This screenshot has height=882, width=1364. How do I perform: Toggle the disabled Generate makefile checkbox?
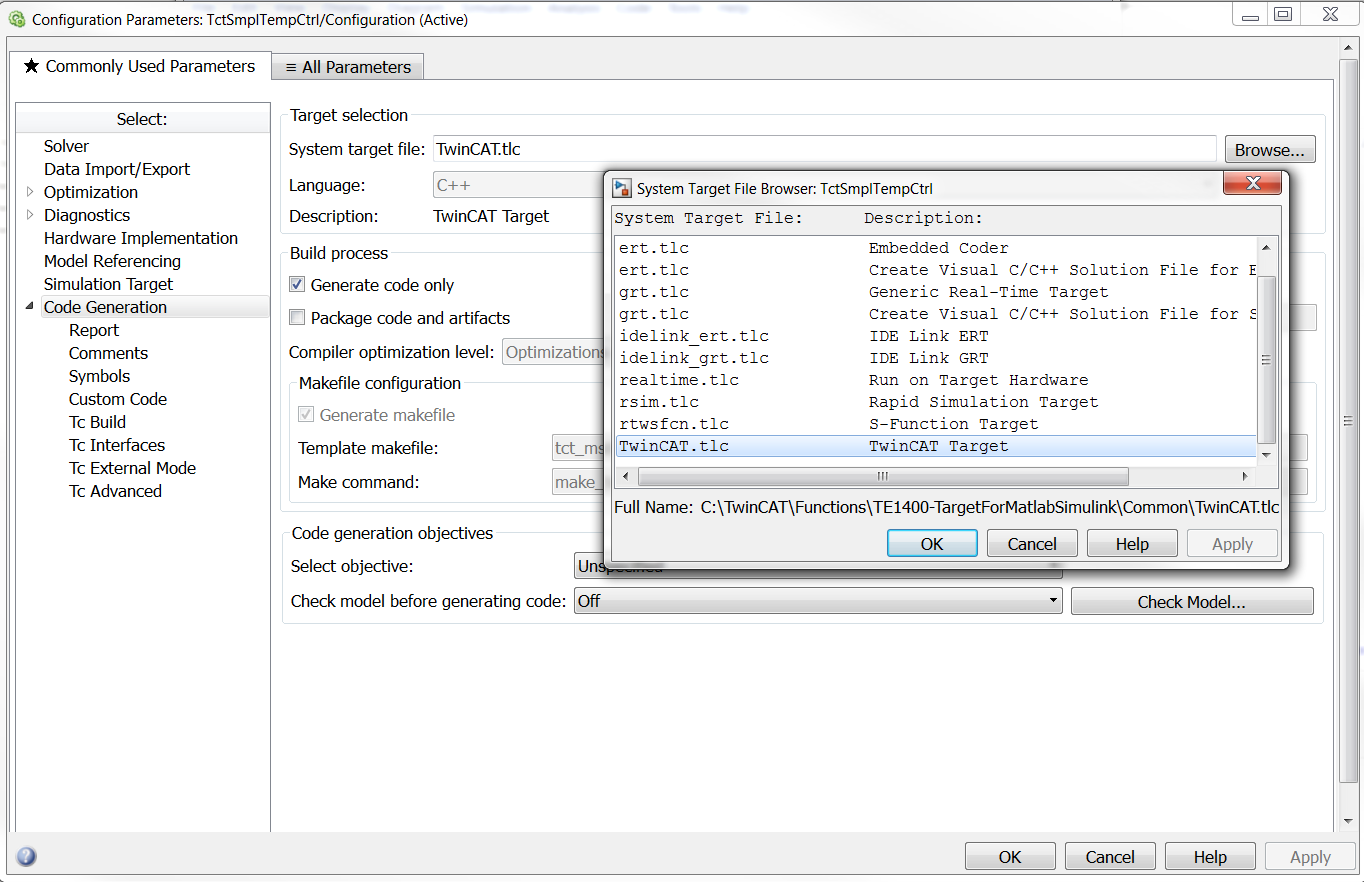pos(306,415)
